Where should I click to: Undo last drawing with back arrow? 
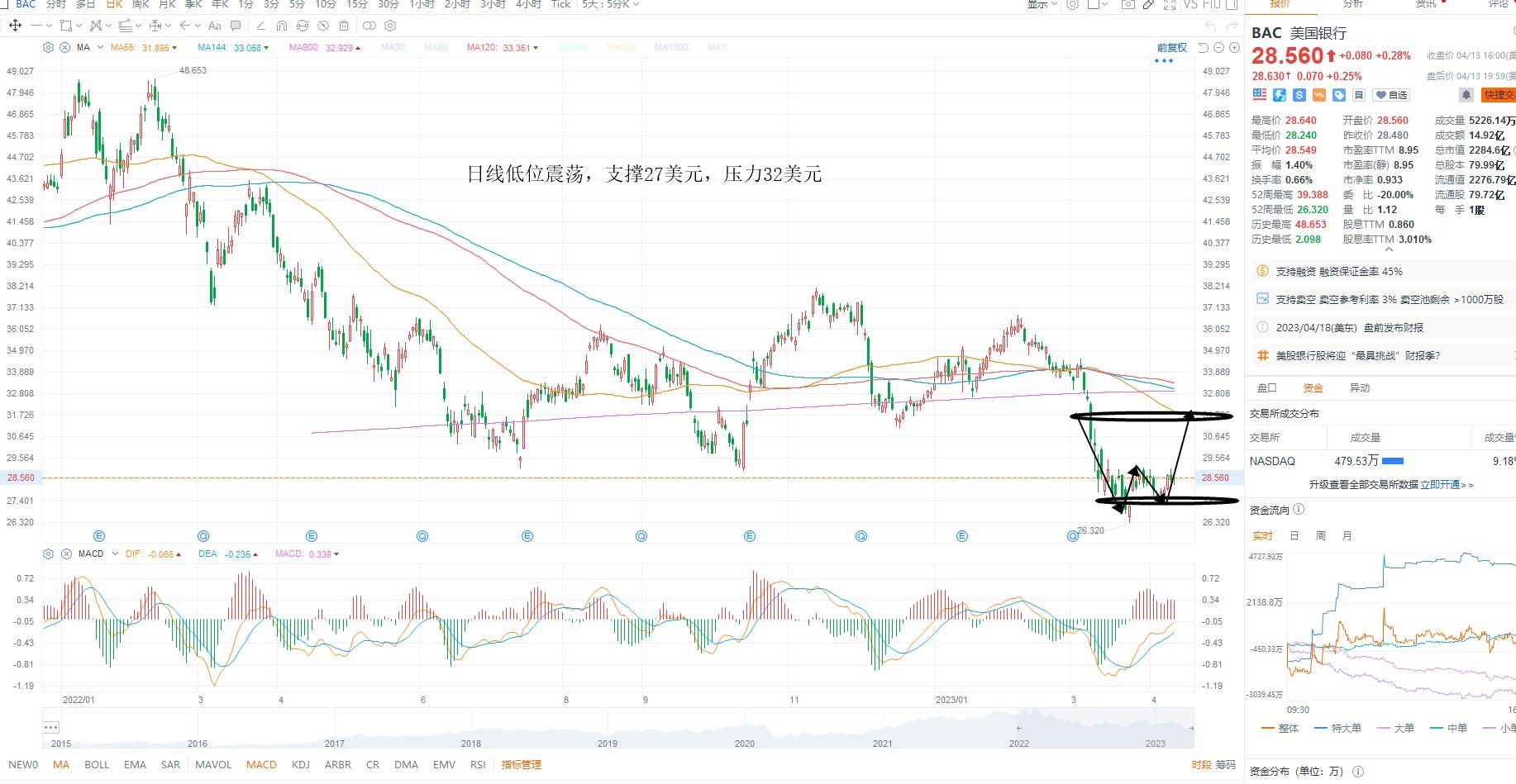coord(1211,26)
